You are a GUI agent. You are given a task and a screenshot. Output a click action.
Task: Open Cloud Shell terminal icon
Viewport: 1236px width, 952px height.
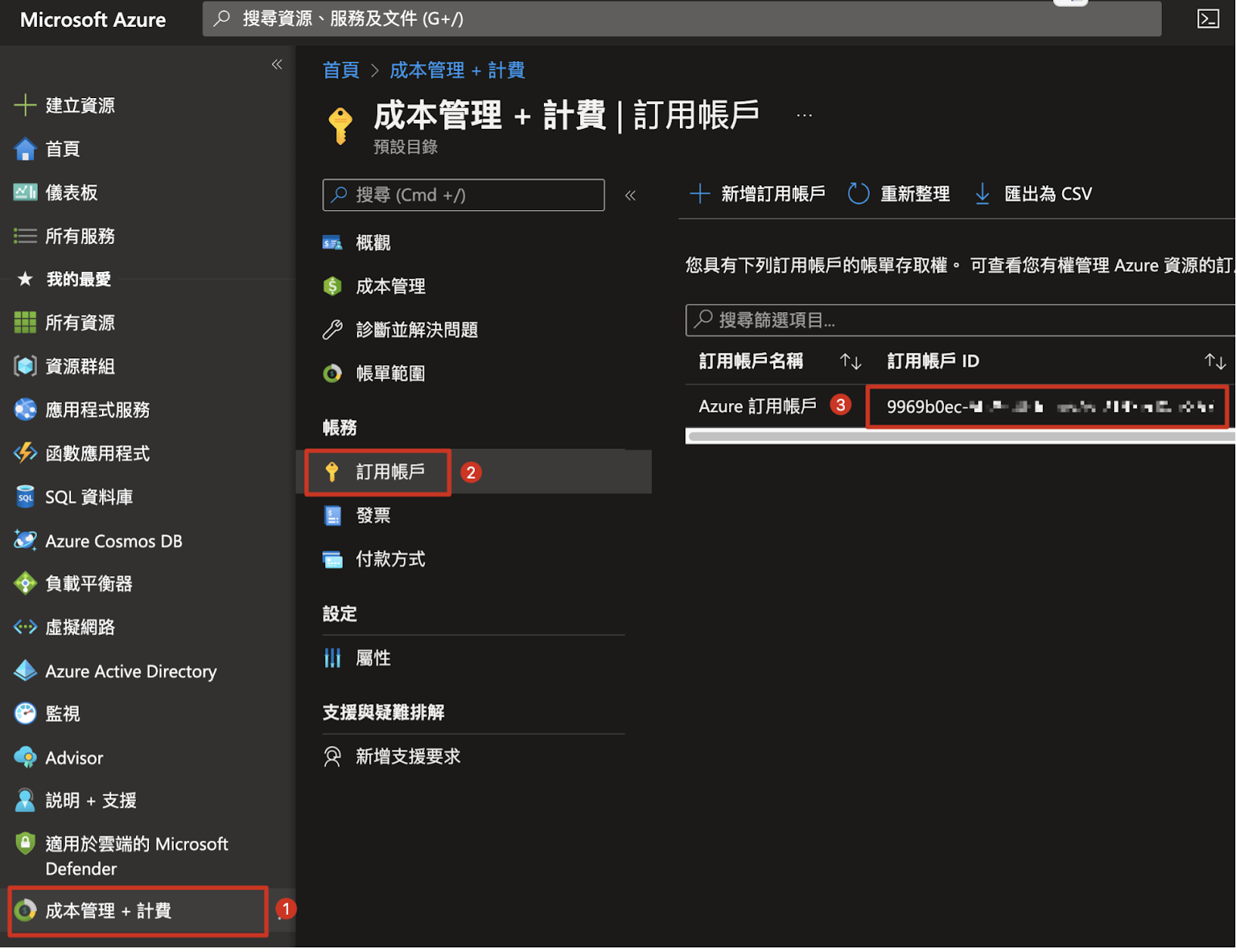coord(1207,19)
